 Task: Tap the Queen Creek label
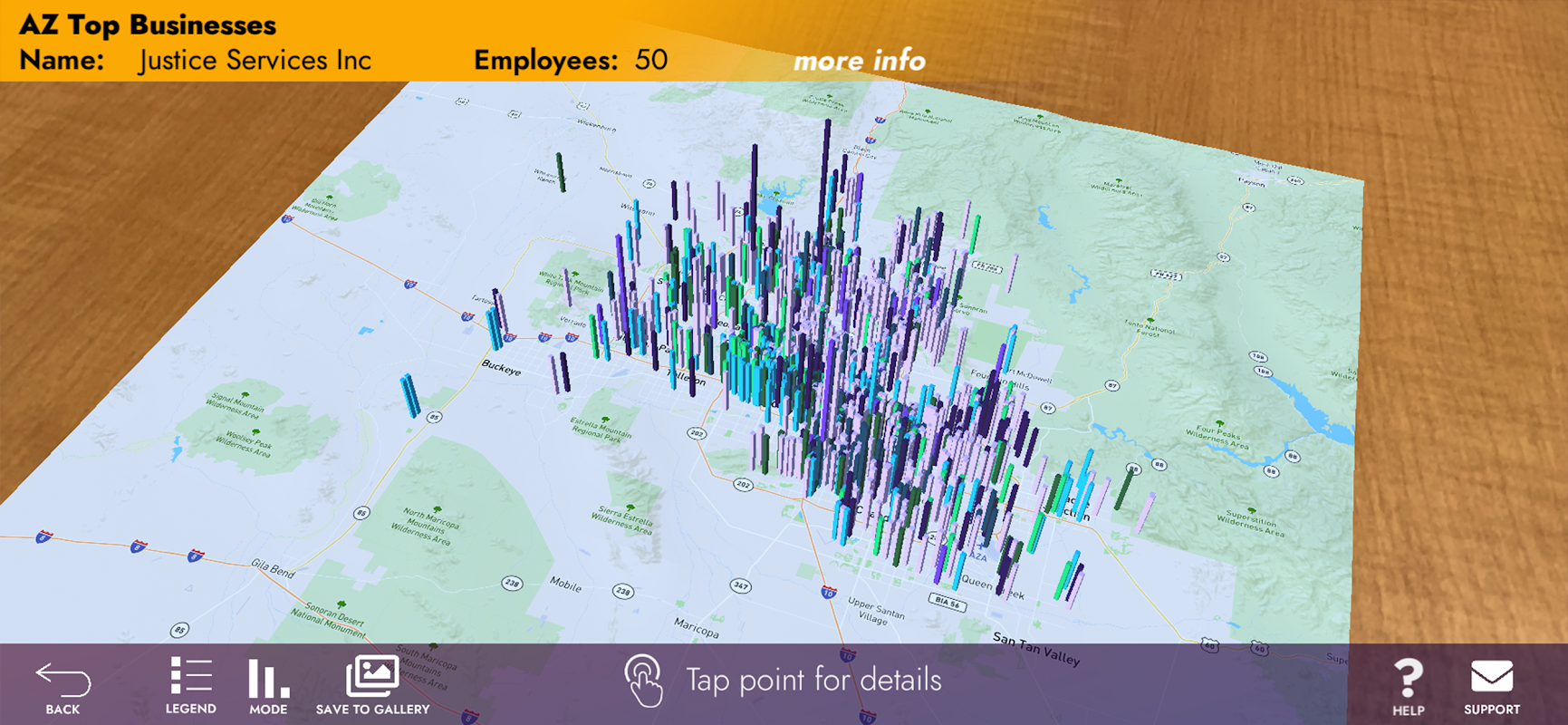992,586
